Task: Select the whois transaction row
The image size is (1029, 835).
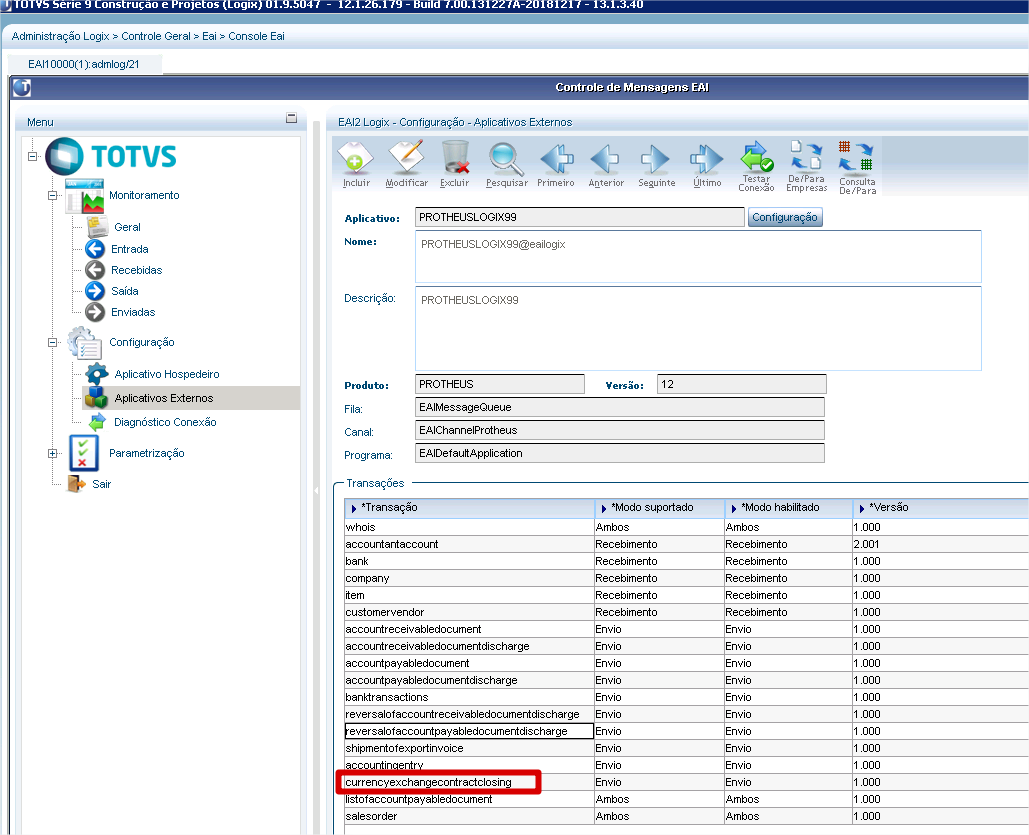Action: tap(686, 527)
